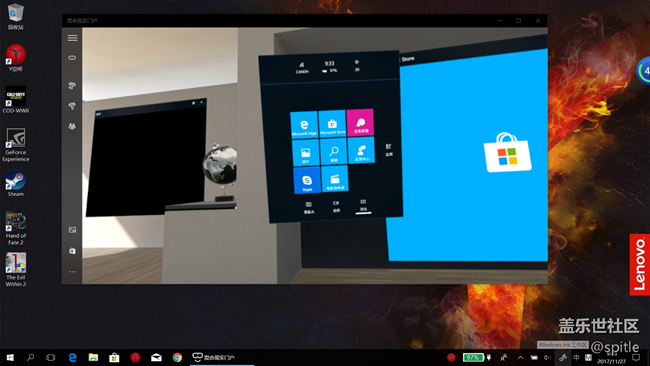Screen dimensions: 650x366
Task: Open the COD-WWII desktop shortcut
Action: point(16,99)
